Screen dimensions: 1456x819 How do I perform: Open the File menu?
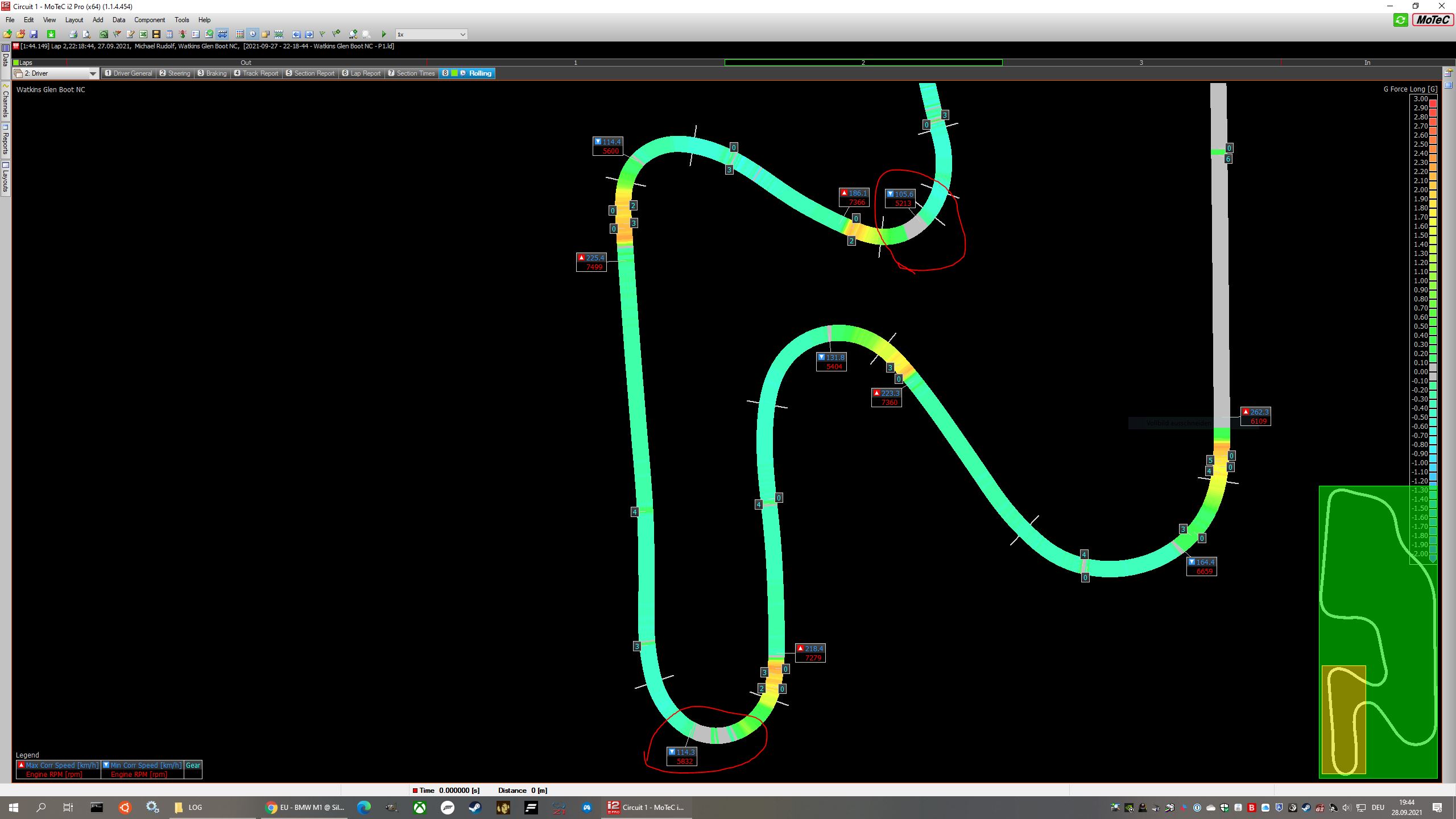coord(10,20)
